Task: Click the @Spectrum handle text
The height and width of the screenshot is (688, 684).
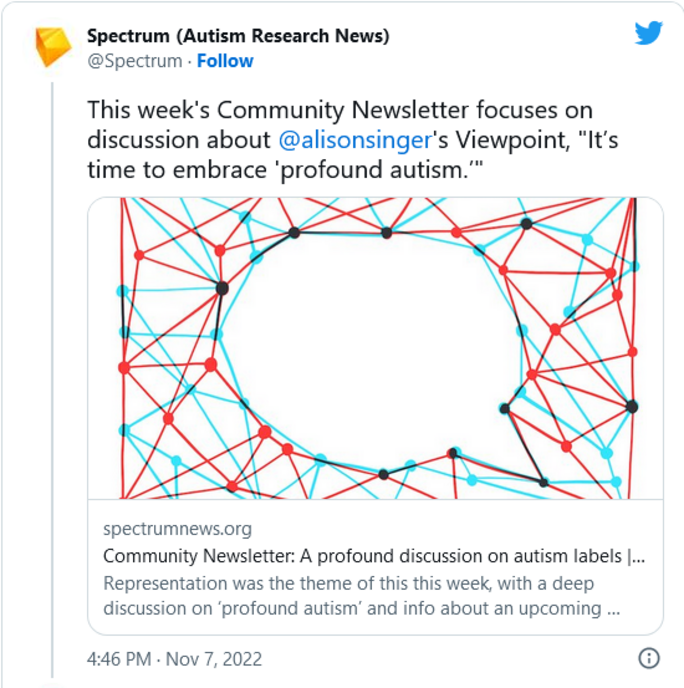Action: tap(135, 61)
